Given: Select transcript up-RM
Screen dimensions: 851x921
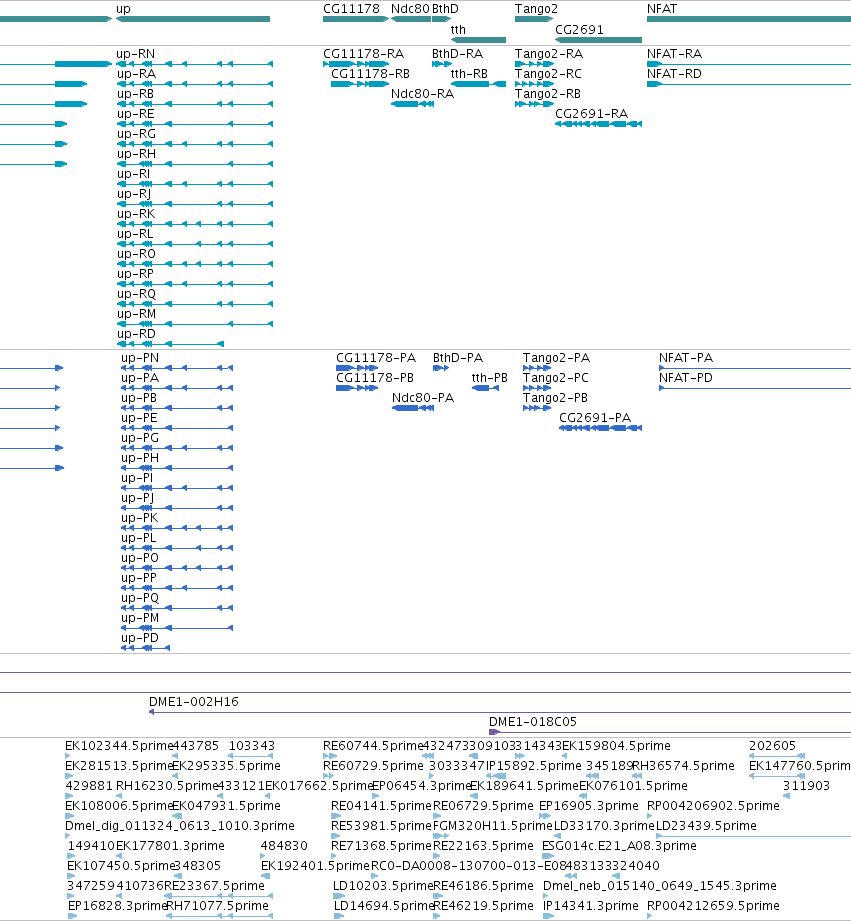Looking at the screenshot, I should [136, 314].
